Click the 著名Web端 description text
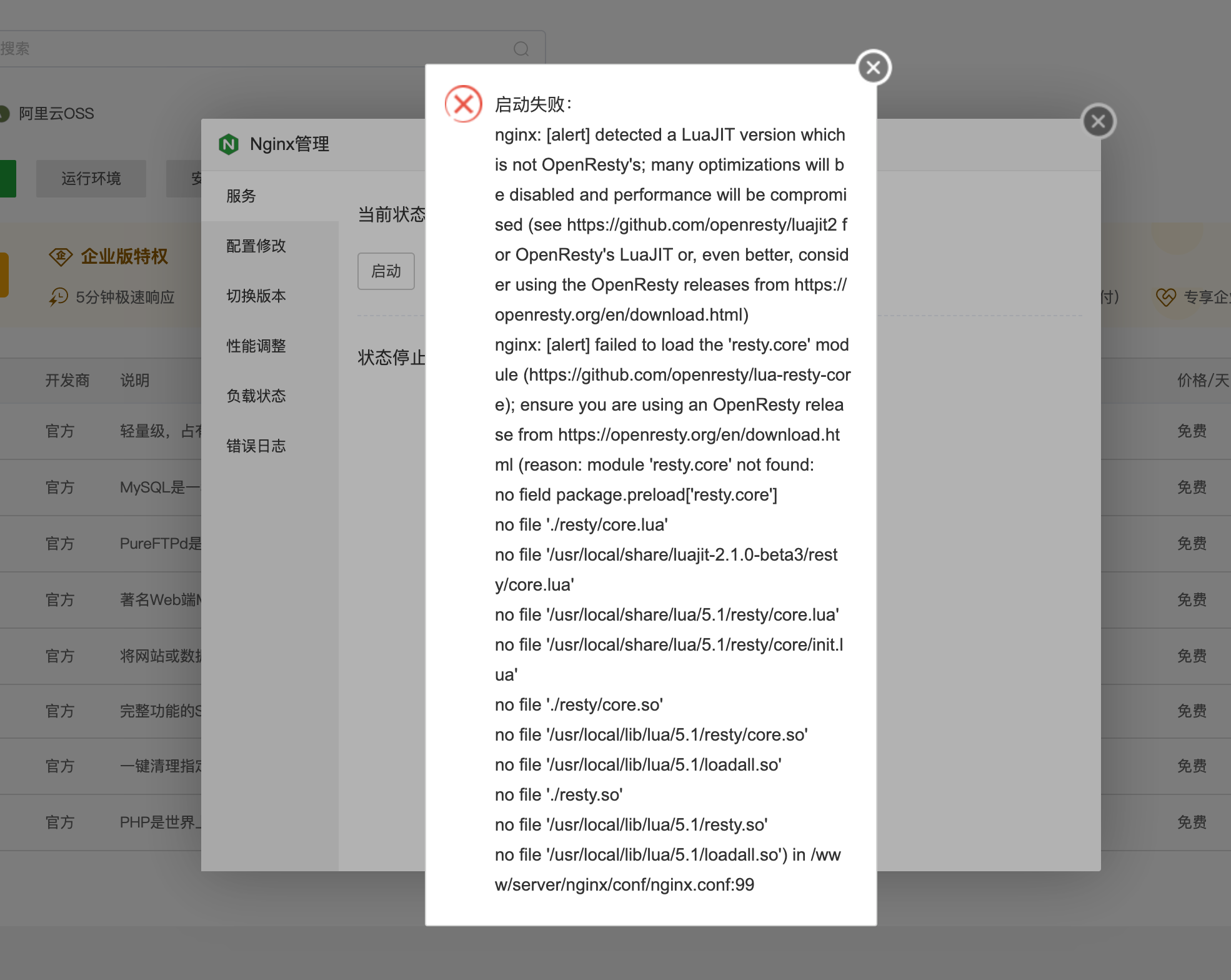The width and height of the screenshot is (1231, 980). tap(161, 600)
